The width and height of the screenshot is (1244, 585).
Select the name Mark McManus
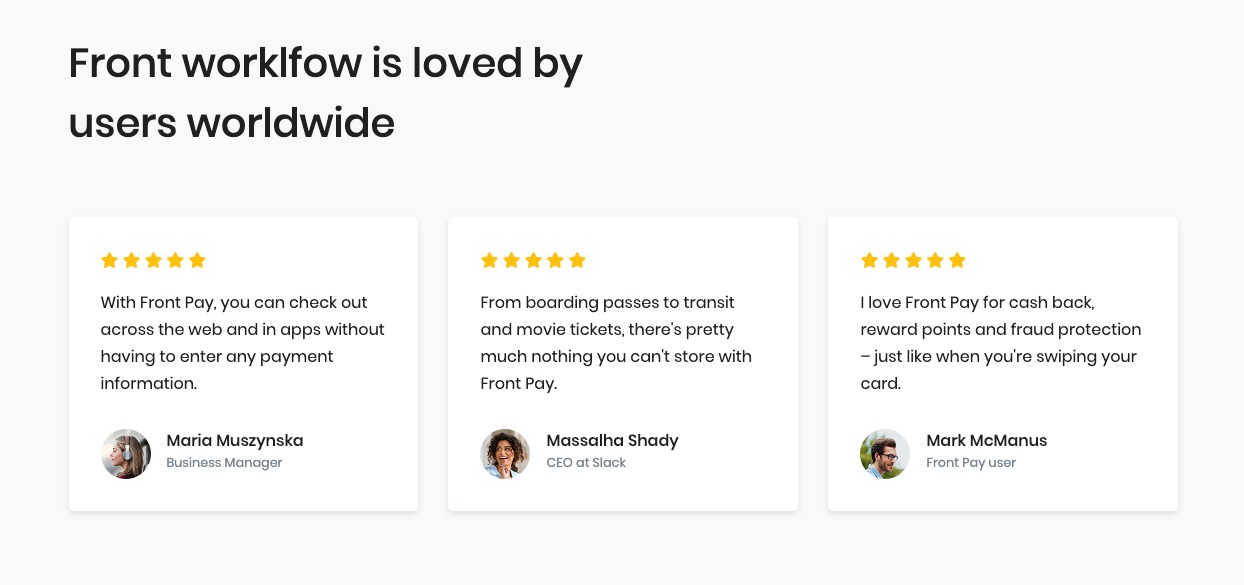[987, 440]
